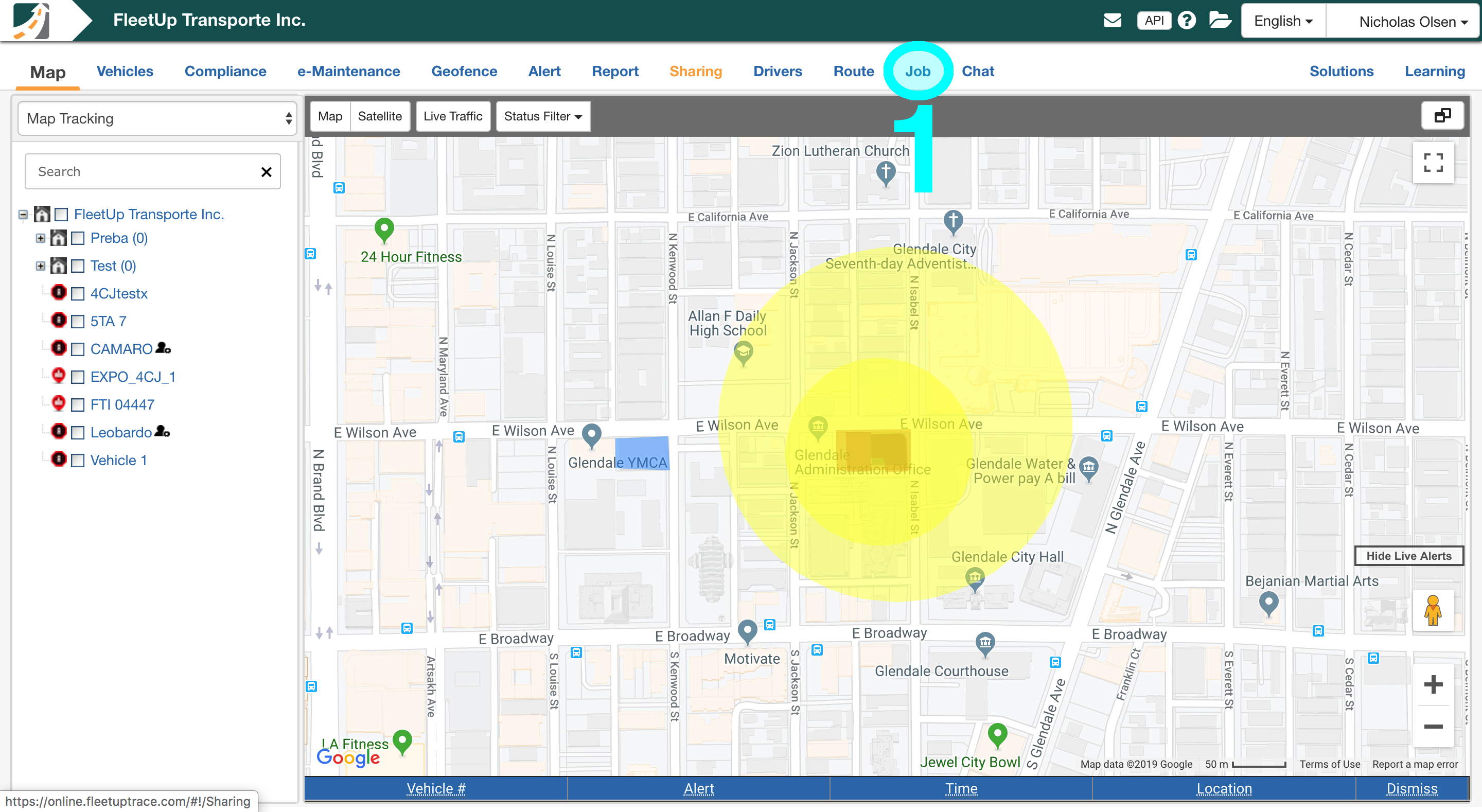This screenshot has height=812, width=1482.
Task: Pop out the map window icon
Action: click(x=1442, y=116)
